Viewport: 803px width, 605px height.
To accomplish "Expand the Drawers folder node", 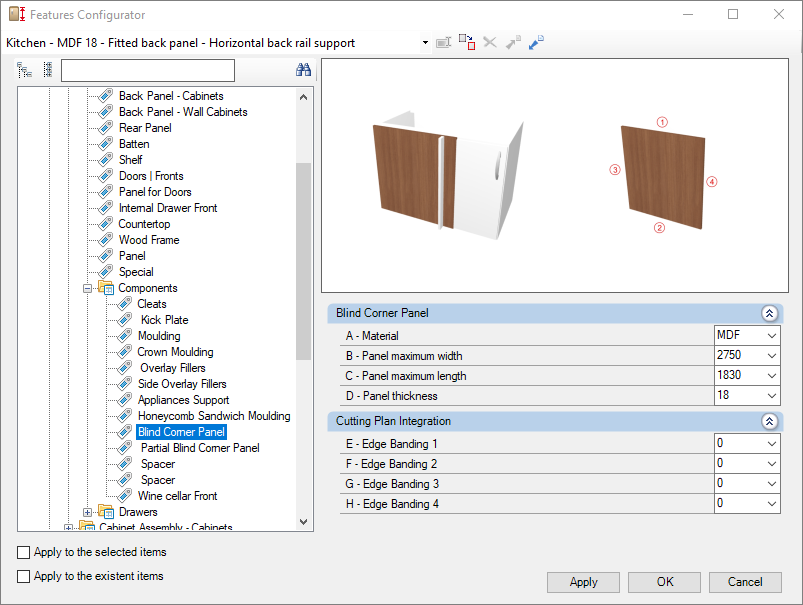I will pyautogui.click(x=88, y=512).
